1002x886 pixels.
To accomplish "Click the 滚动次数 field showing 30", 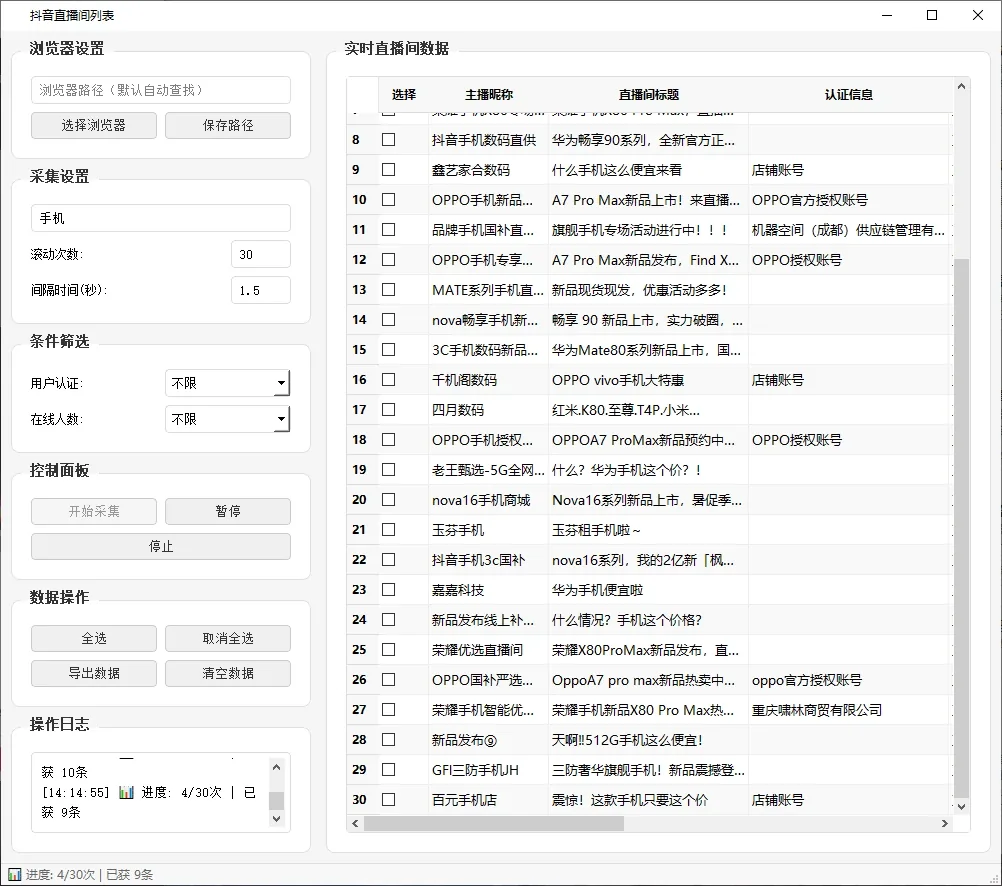I will [x=261, y=254].
